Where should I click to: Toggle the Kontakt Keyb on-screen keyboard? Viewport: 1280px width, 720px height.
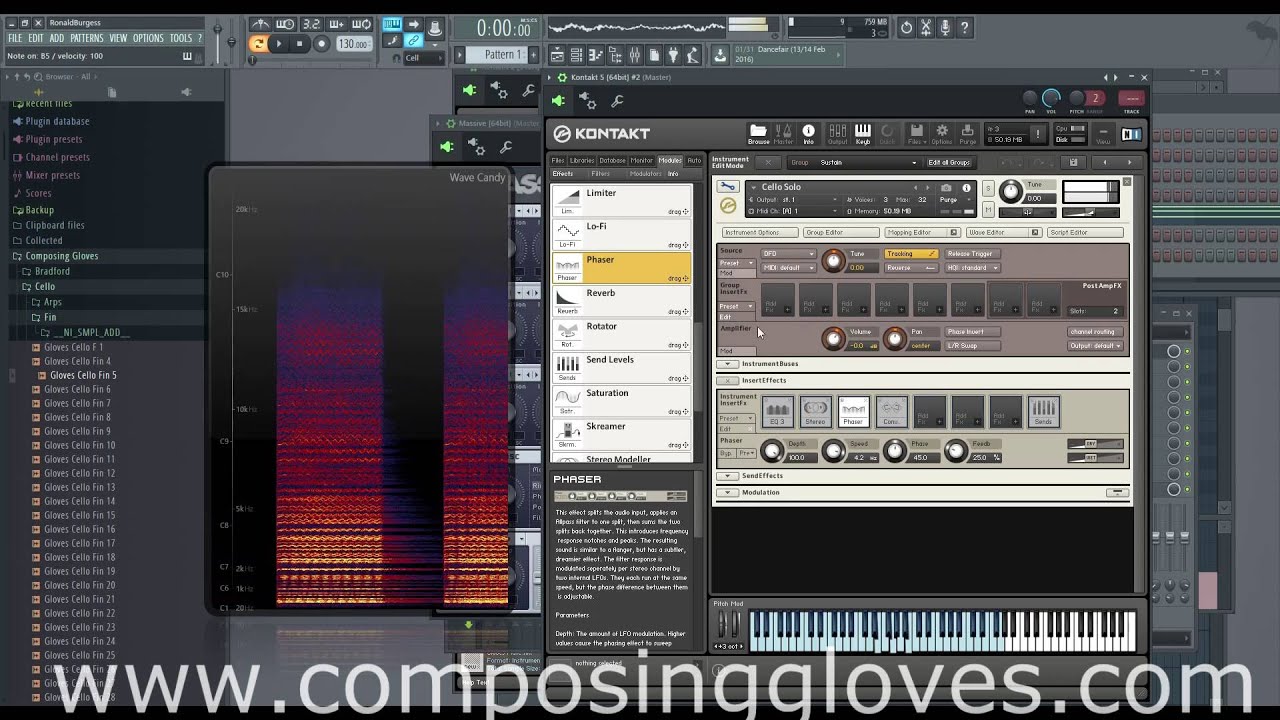coord(862,133)
